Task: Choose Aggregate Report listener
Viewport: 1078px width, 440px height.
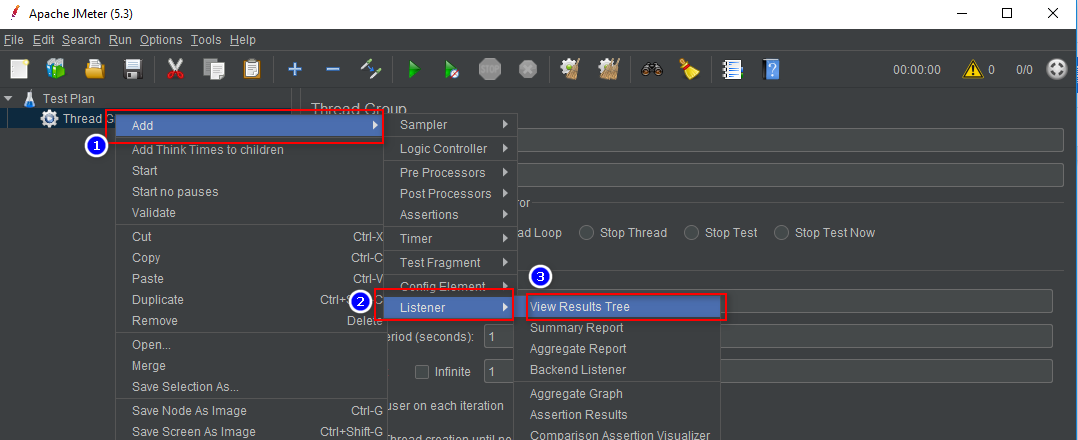Action: click(x=617, y=349)
